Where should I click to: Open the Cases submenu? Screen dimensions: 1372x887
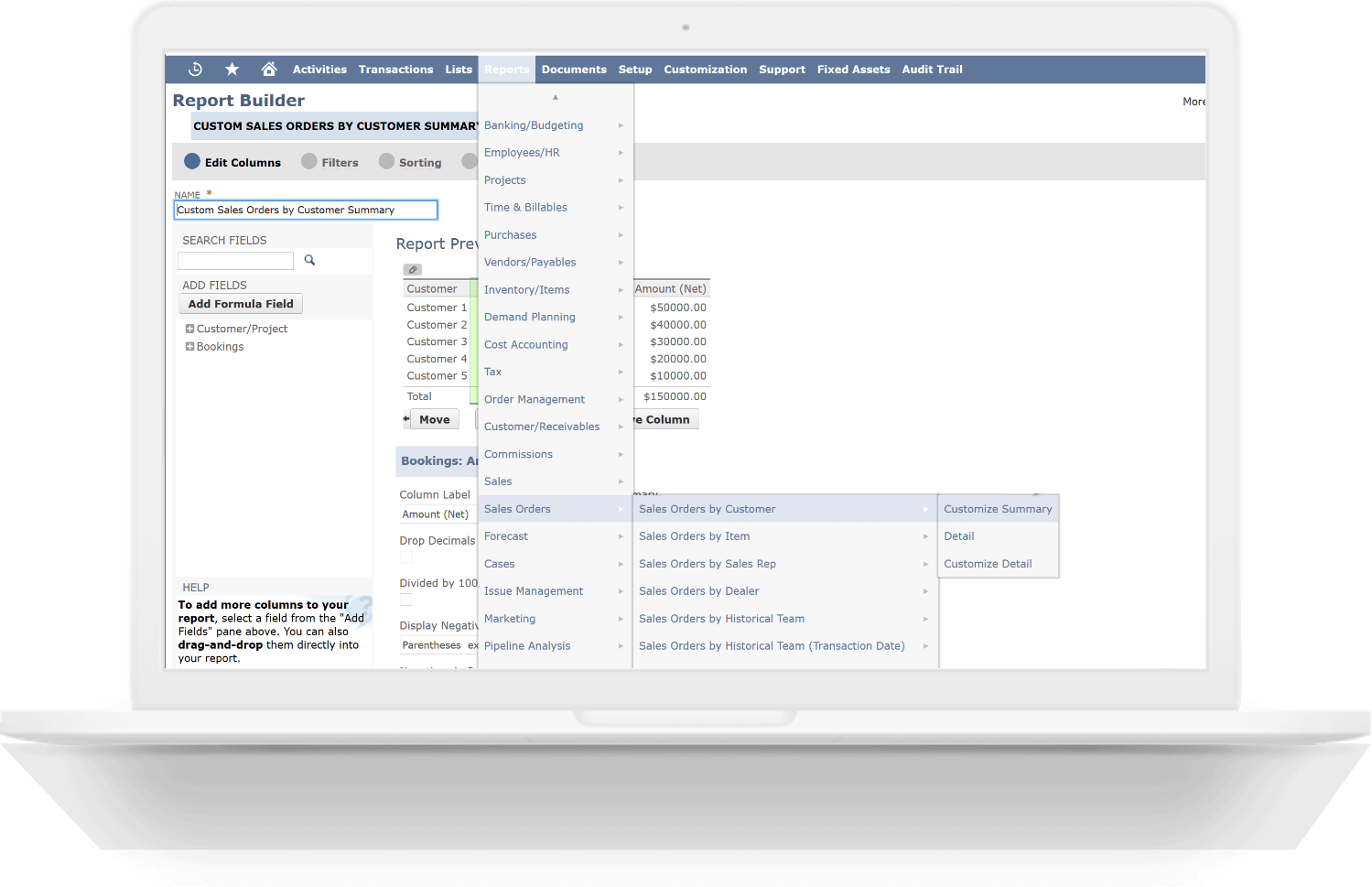(x=555, y=564)
